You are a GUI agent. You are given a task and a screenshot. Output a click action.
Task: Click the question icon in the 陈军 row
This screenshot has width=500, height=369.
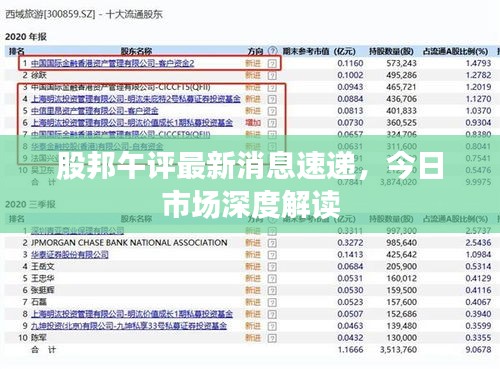(272, 338)
